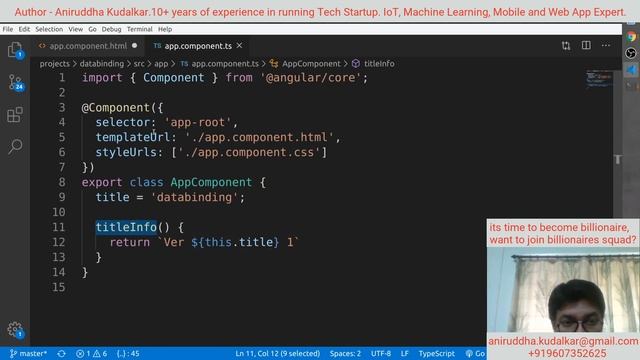Open the Explorer files icon in the activity bar

[15, 50]
